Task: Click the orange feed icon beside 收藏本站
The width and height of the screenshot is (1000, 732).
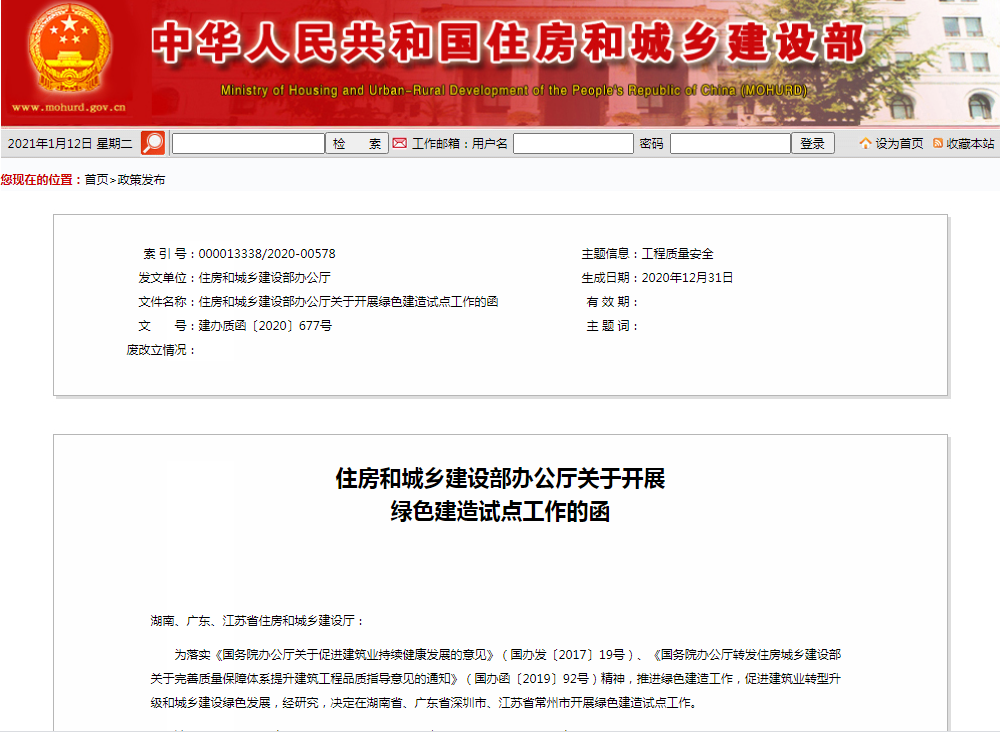Action: click(938, 143)
